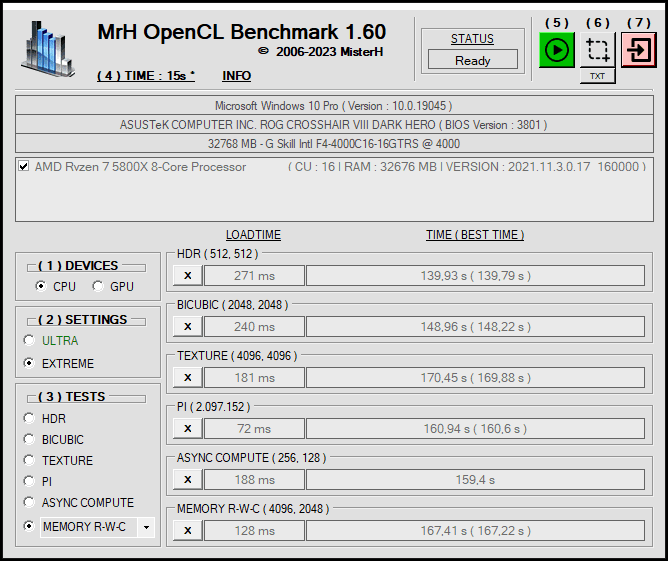668x561 pixels.
Task: Click the TEXTURE loadtime value 181 ms
Action: (x=254, y=377)
